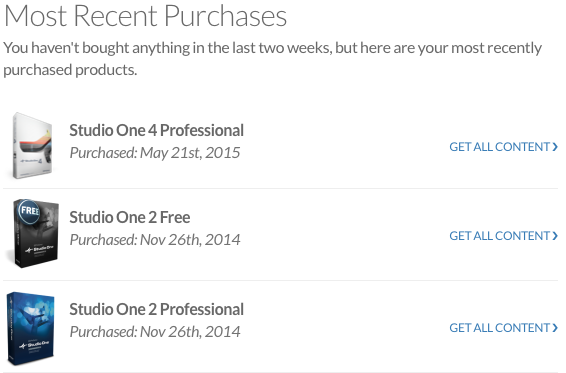566x373 pixels.
Task: Click the FREE badge on the black box
Action: 29,211
